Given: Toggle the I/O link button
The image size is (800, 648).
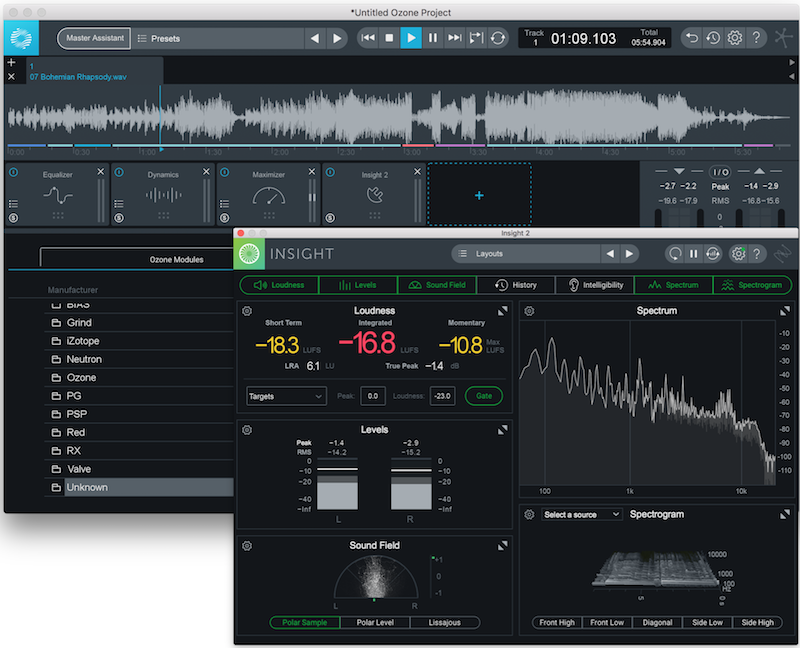Looking at the screenshot, I should 720,172.
